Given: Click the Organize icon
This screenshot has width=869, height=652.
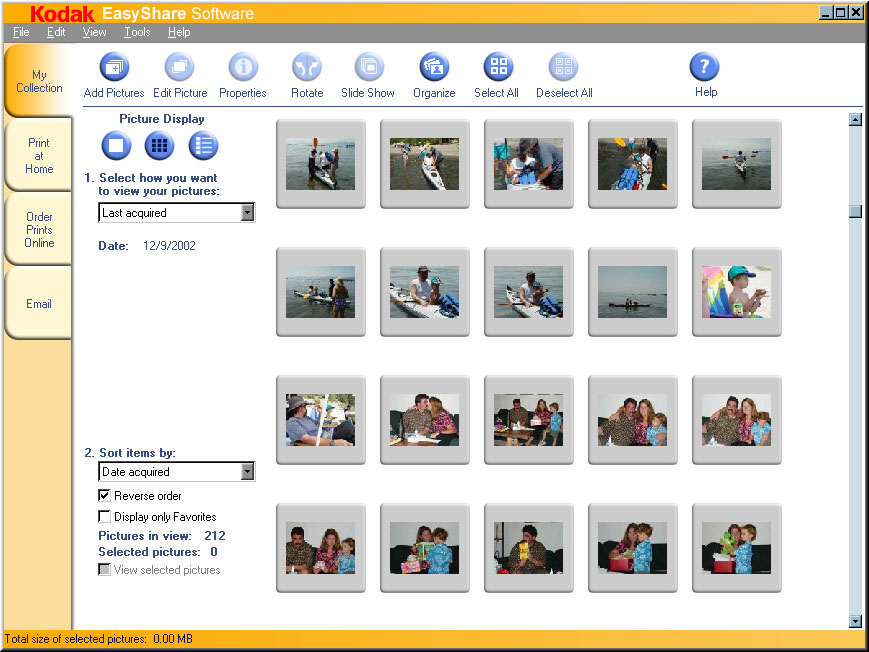Looking at the screenshot, I should pos(434,68).
